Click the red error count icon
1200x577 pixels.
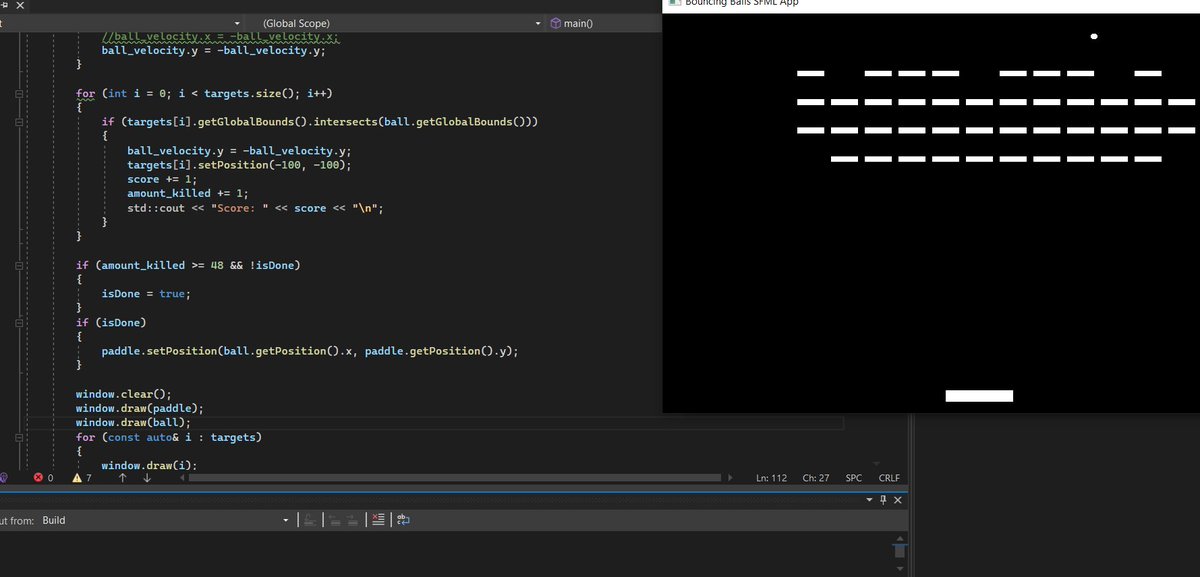click(39, 478)
